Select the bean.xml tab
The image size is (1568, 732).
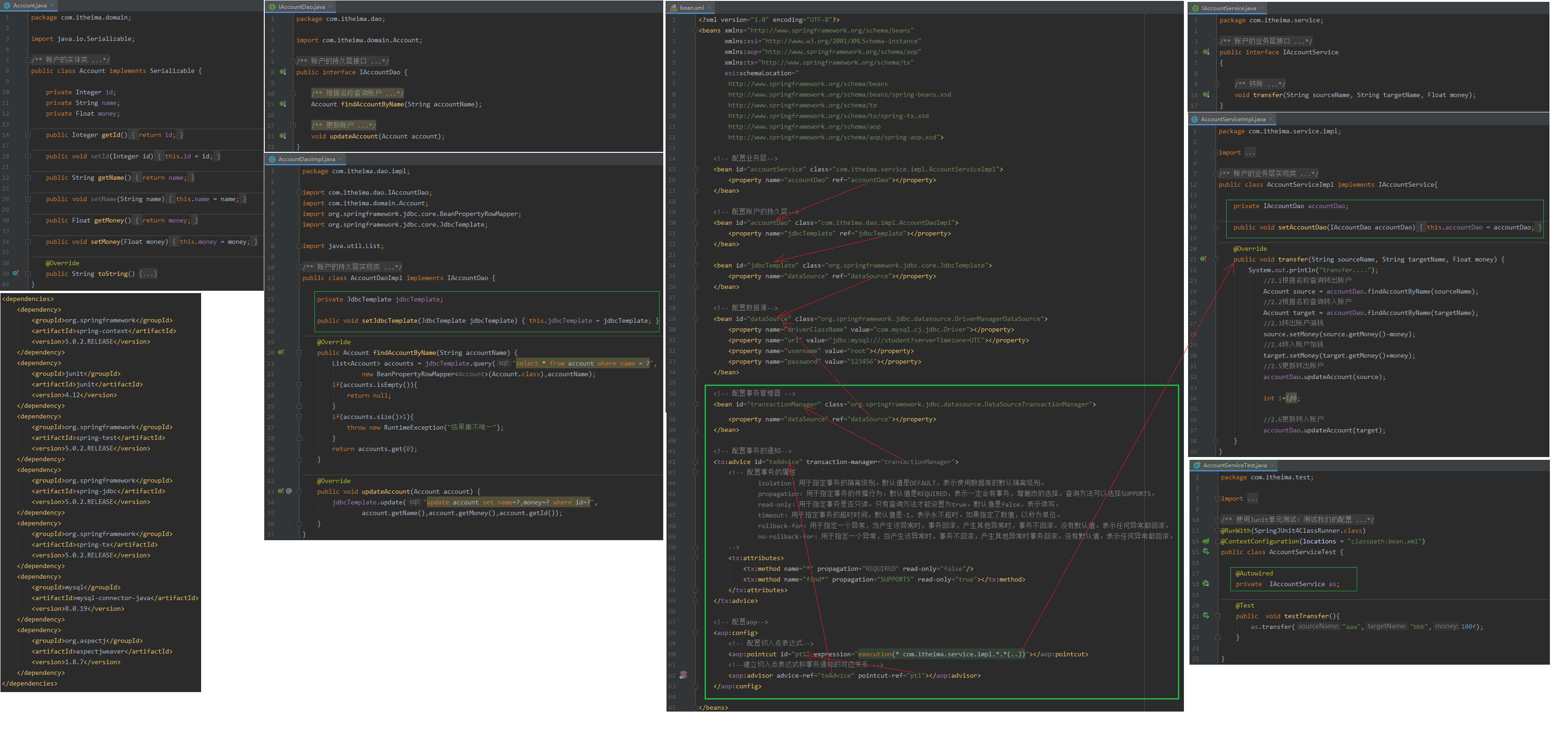[x=692, y=8]
